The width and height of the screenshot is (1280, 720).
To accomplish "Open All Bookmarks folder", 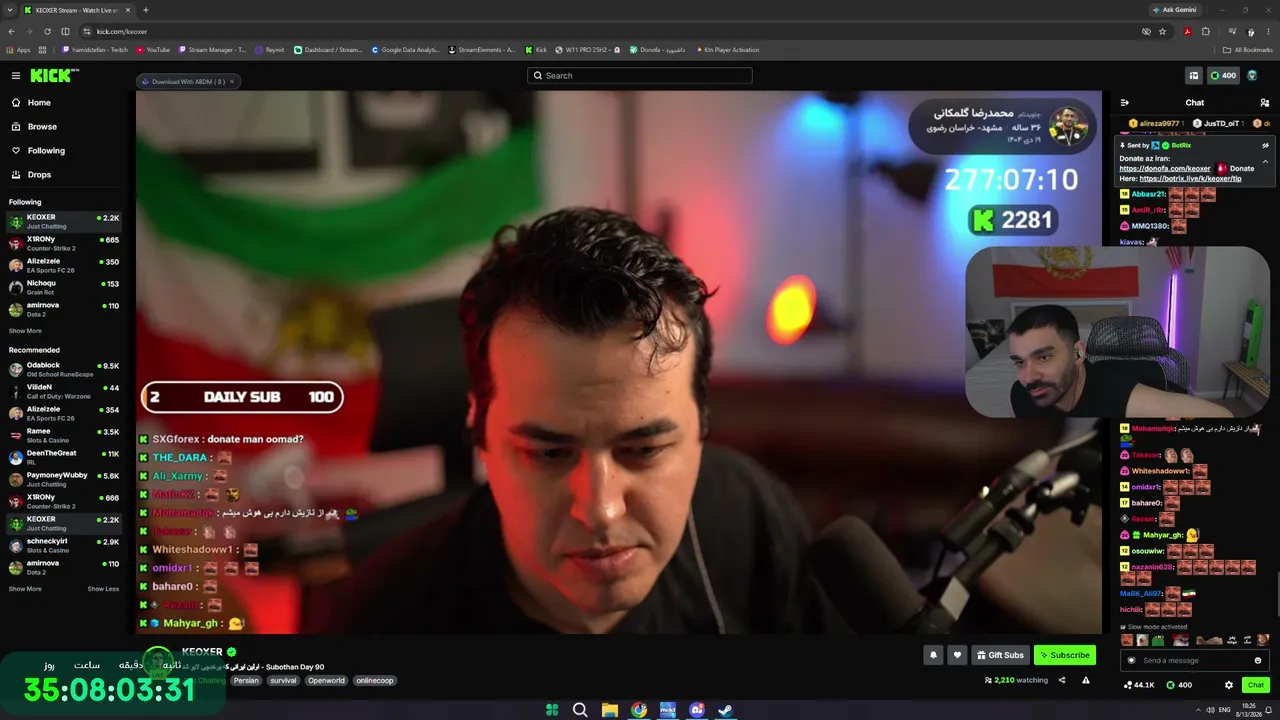I will [x=1248, y=50].
